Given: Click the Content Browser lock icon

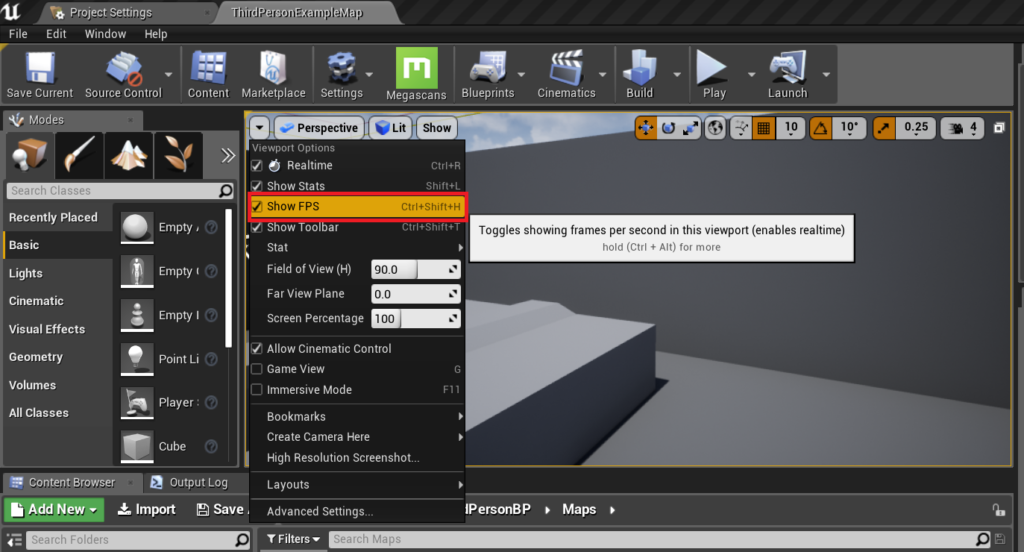Looking at the screenshot, I should (x=999, y=510).
